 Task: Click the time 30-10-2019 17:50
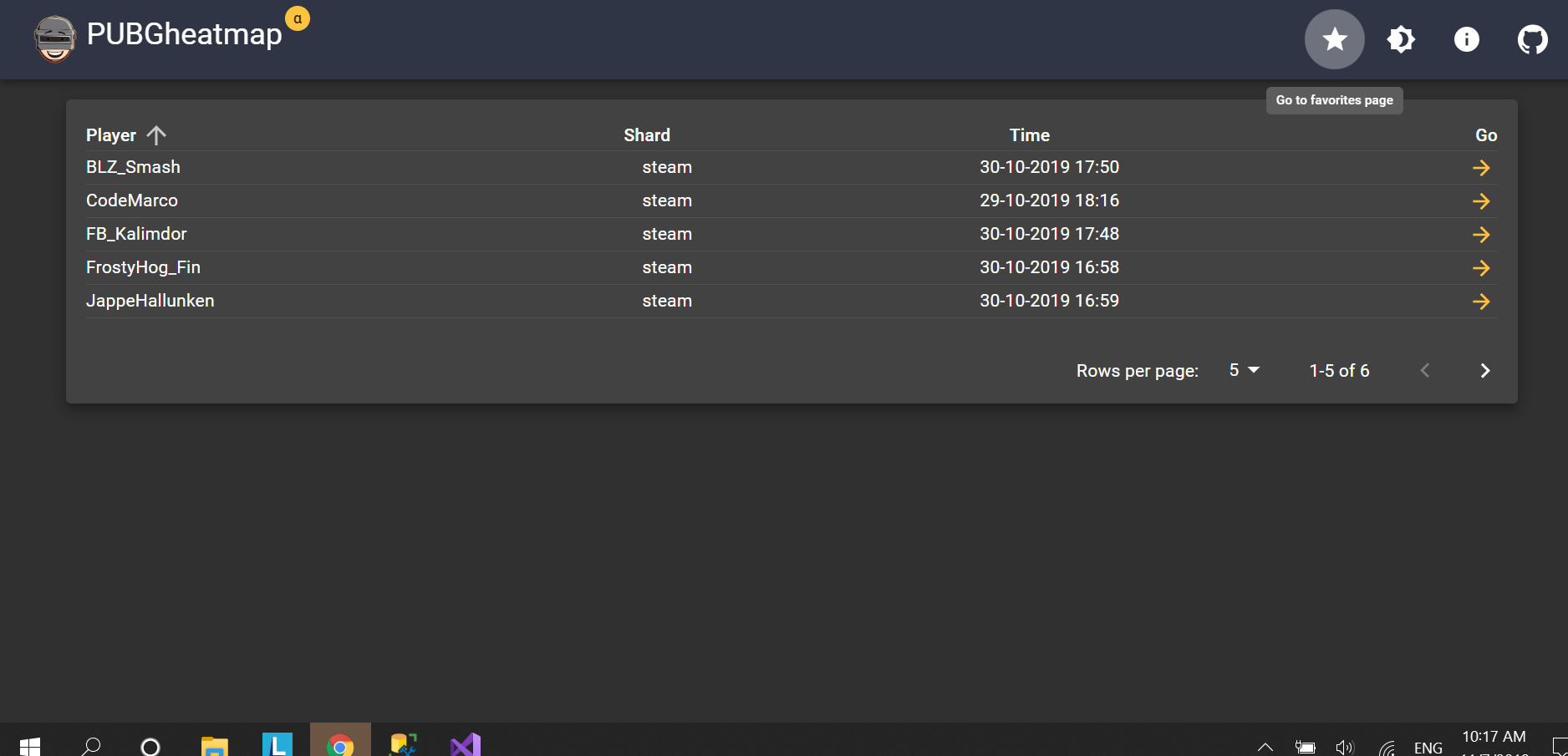coord(1049,167)
